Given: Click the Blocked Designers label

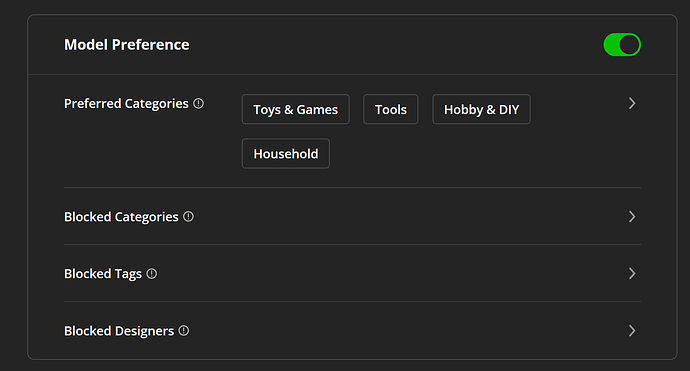Looking at the screenshot, I should (119, 331).
